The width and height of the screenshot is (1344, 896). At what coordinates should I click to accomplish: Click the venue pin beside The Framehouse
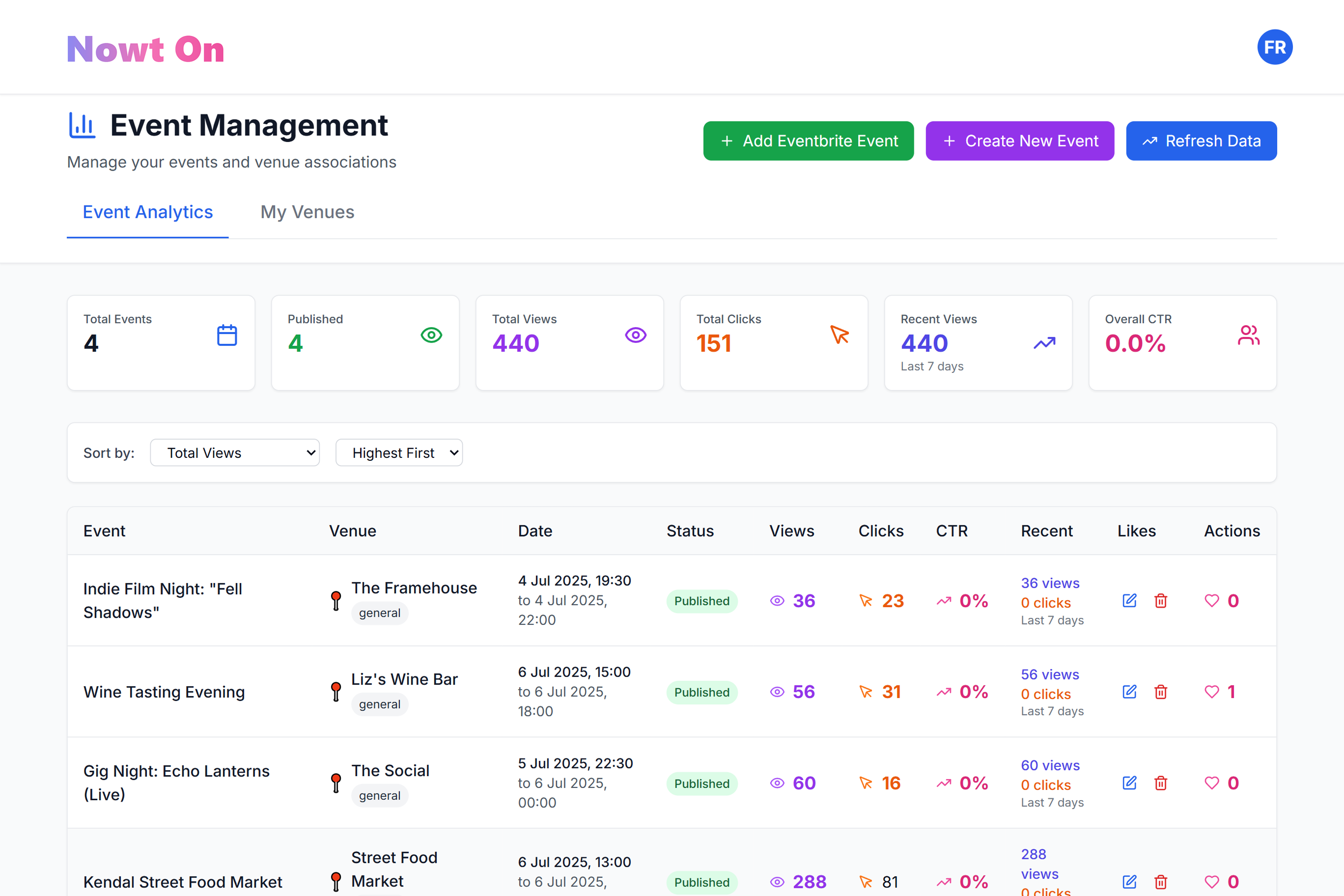[x=336, y=600]
